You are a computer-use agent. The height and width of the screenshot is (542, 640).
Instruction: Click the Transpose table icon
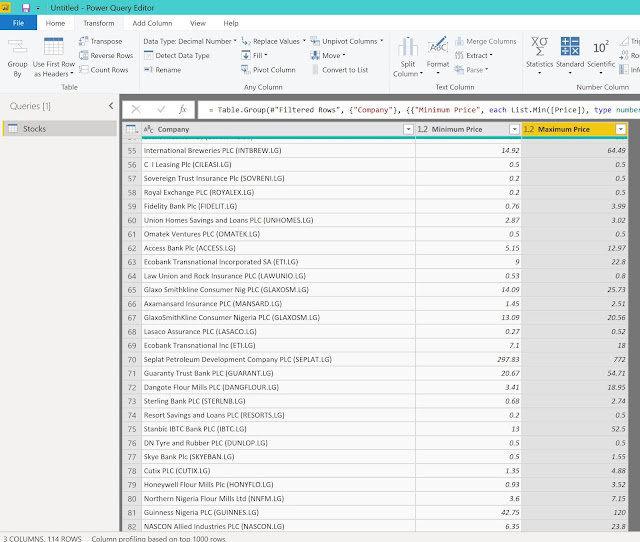84,41
